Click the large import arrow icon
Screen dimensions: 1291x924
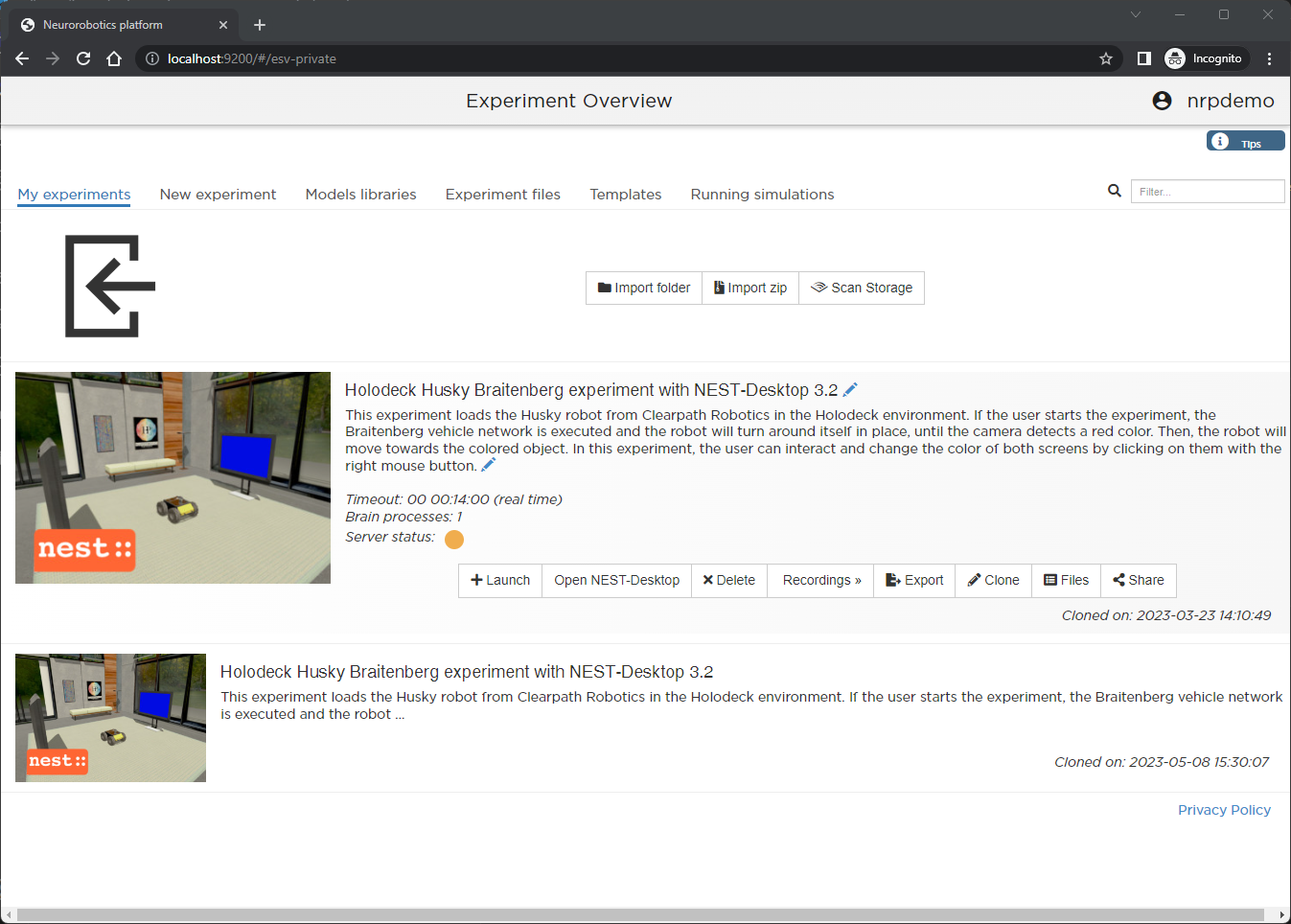pyautogui.click(x=110, y=286)
